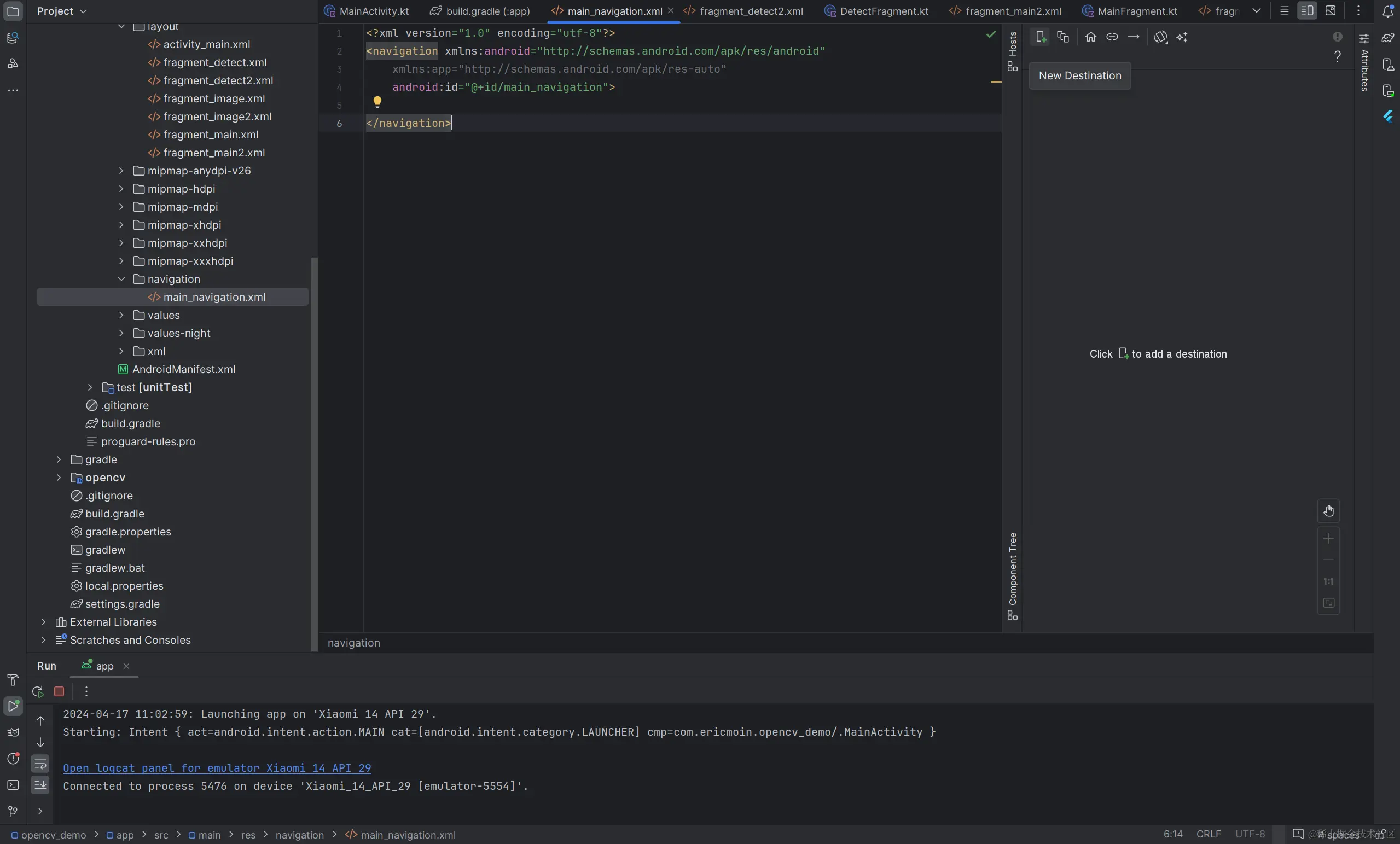Expand the values folder

click(x=121, y=315)
